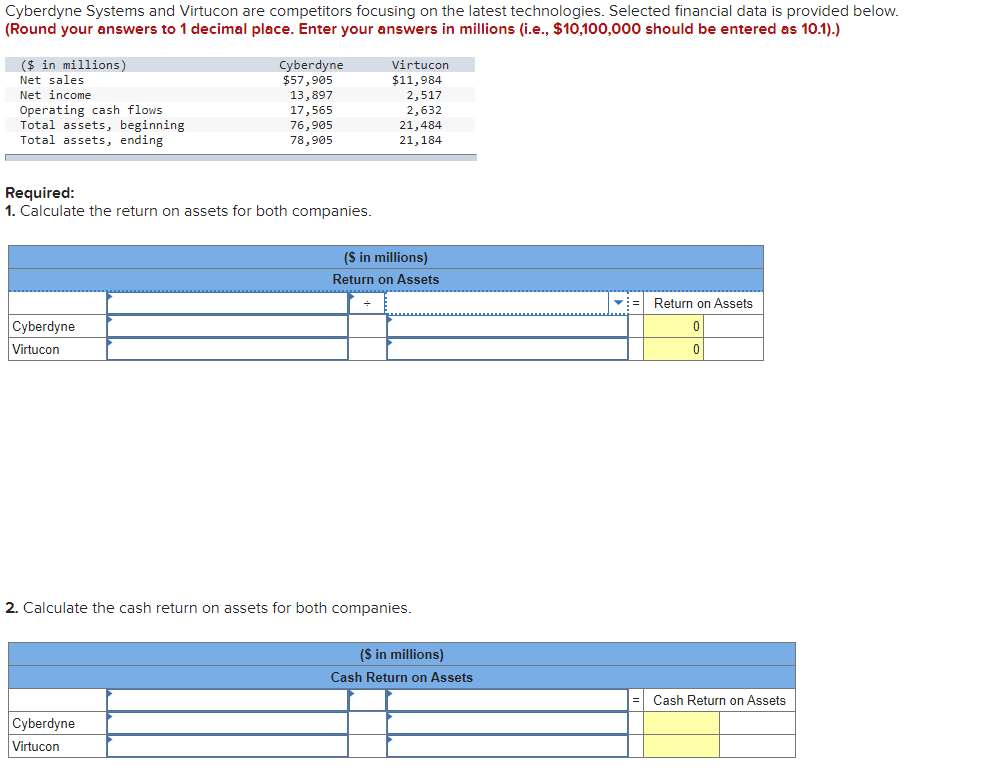
Task: Click Virtucon operating cash flows value 2,632
Action: tap(424, 110)
